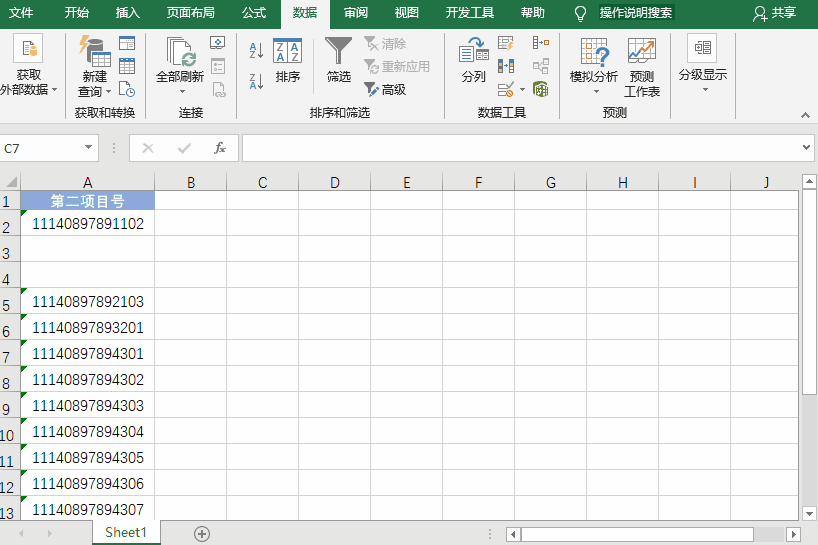Add a new sheet with the plus icon
Viewport: 818px width, 545px height.
click(202, 534)
